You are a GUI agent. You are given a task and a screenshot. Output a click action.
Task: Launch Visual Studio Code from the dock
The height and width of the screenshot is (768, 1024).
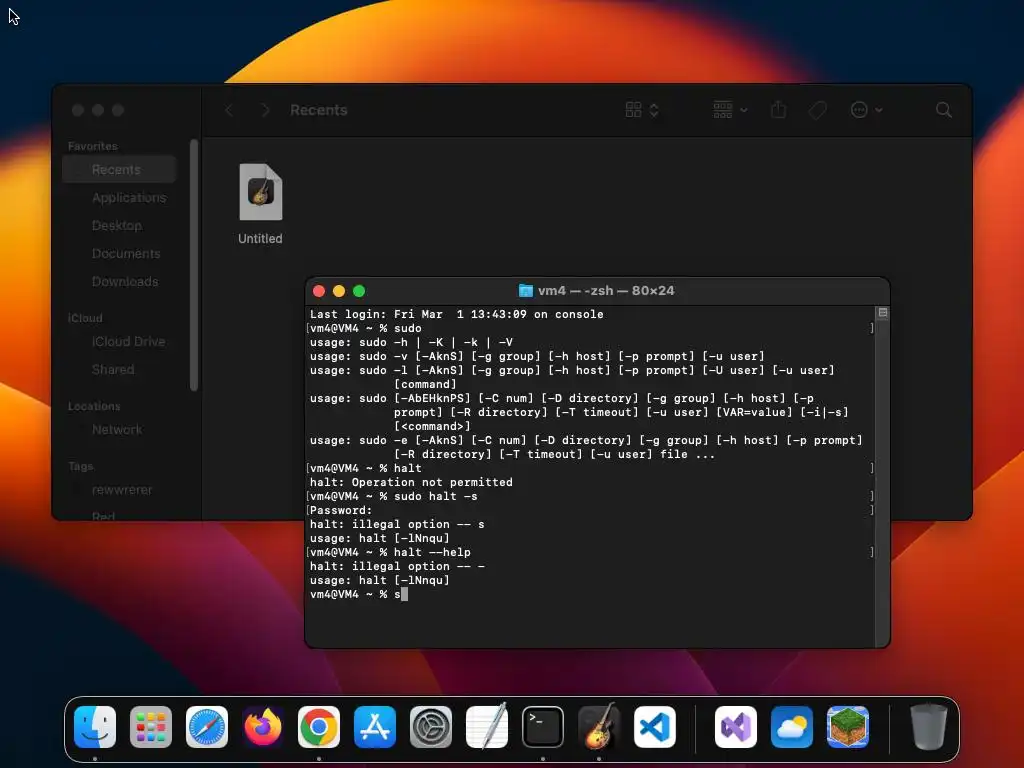655,727
